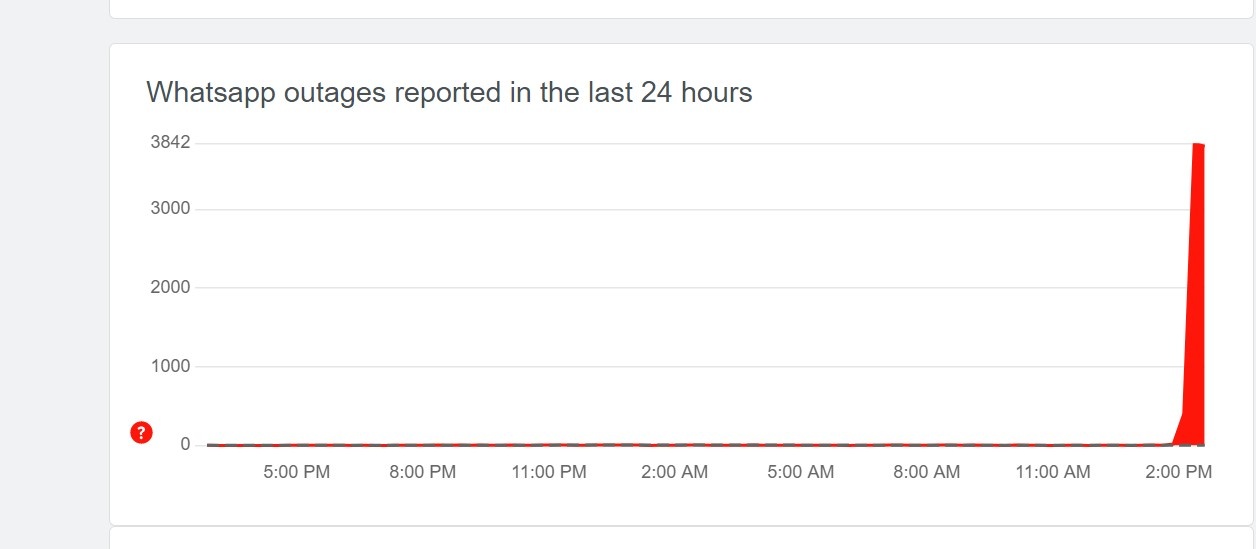Viewport: 1256px width, 549px height.
Task: Click the chart title about Whatsapp outages
Action: [x=449, y=93]
